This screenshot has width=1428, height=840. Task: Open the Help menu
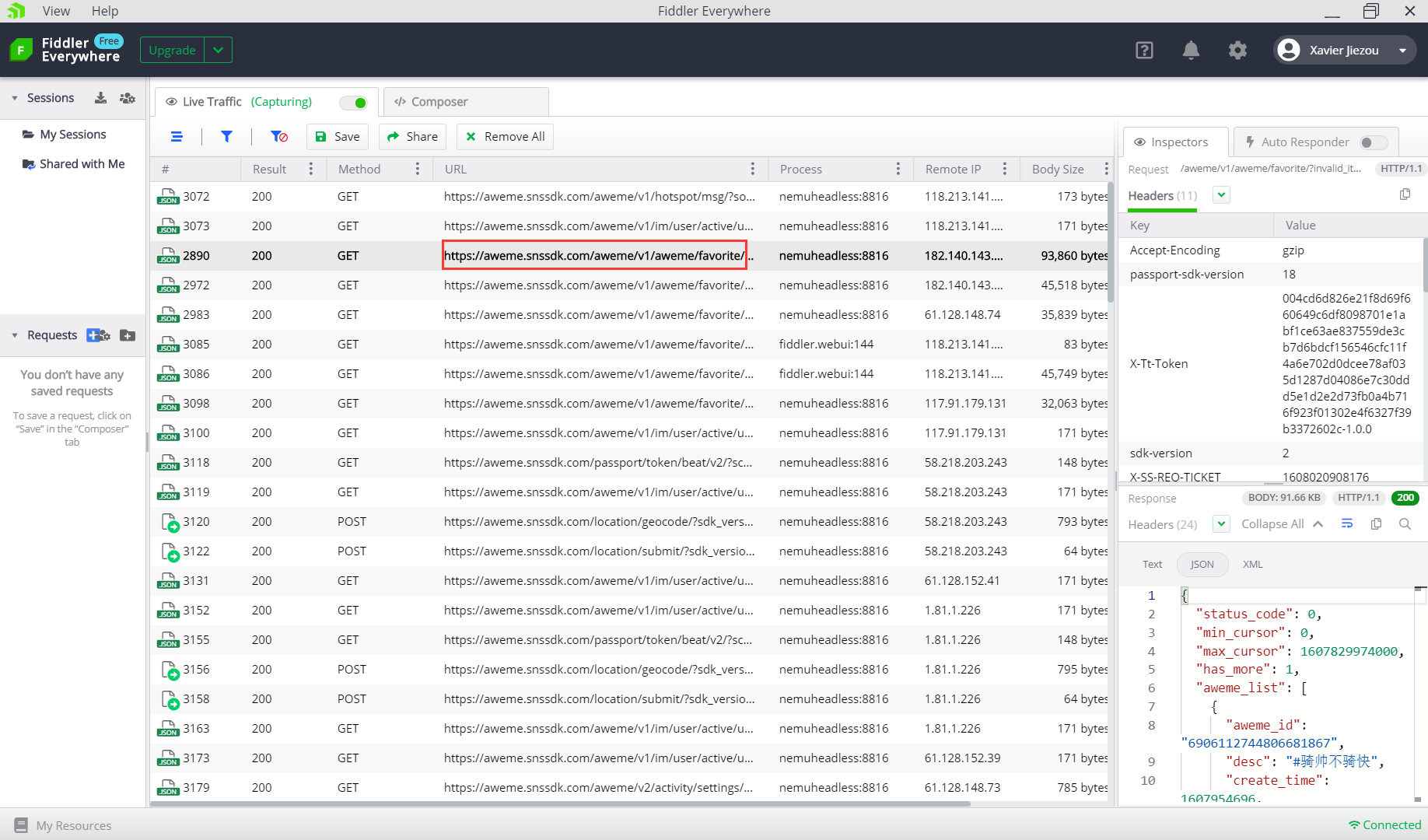pos(105,11)
